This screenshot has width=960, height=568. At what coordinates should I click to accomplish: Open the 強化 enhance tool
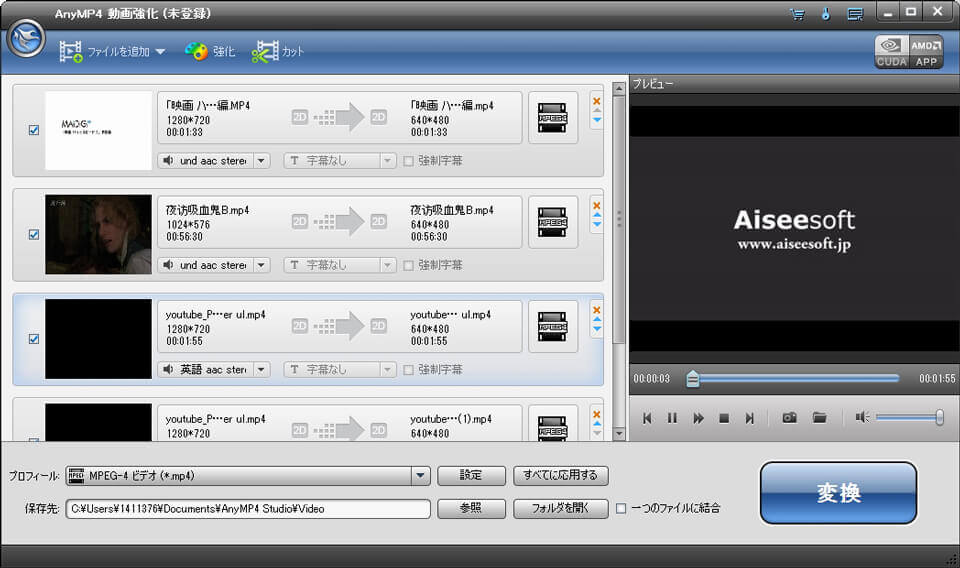coord(210,51)
